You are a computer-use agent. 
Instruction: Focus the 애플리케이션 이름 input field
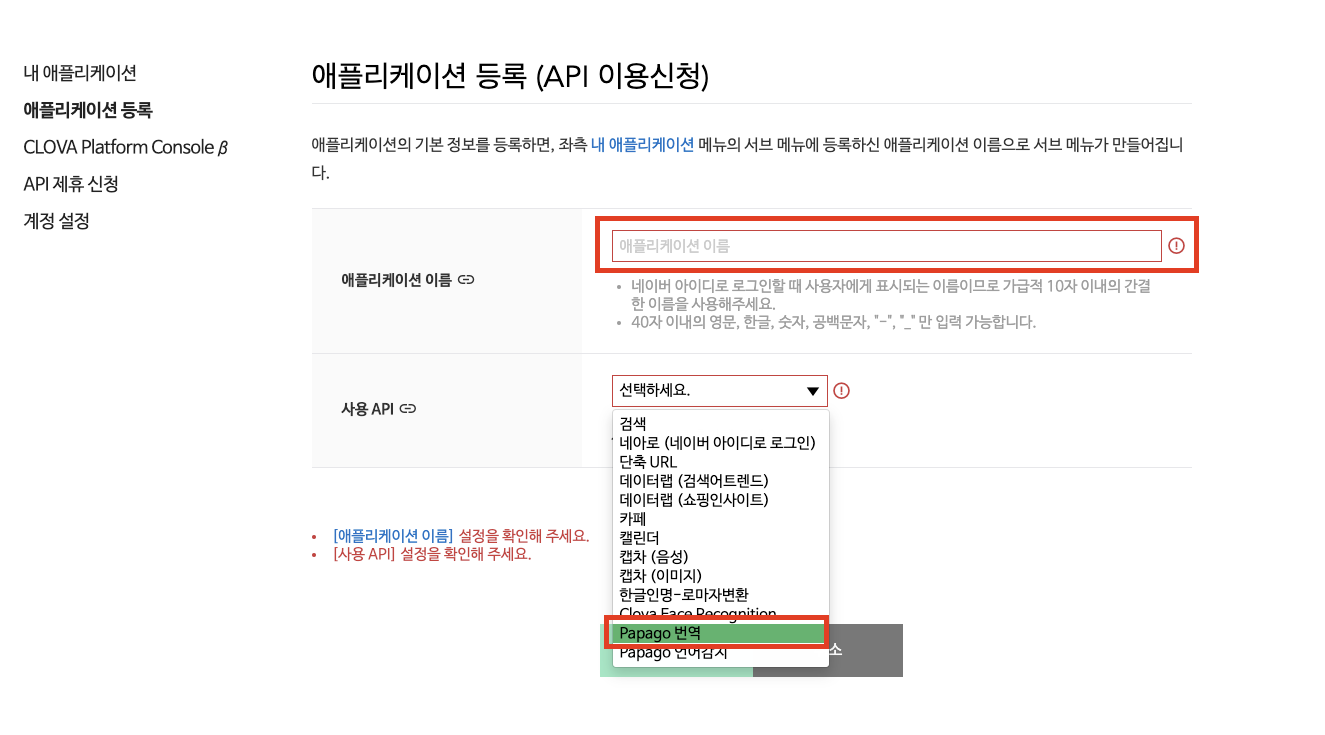pyautogui.click(x=886, y=245)
